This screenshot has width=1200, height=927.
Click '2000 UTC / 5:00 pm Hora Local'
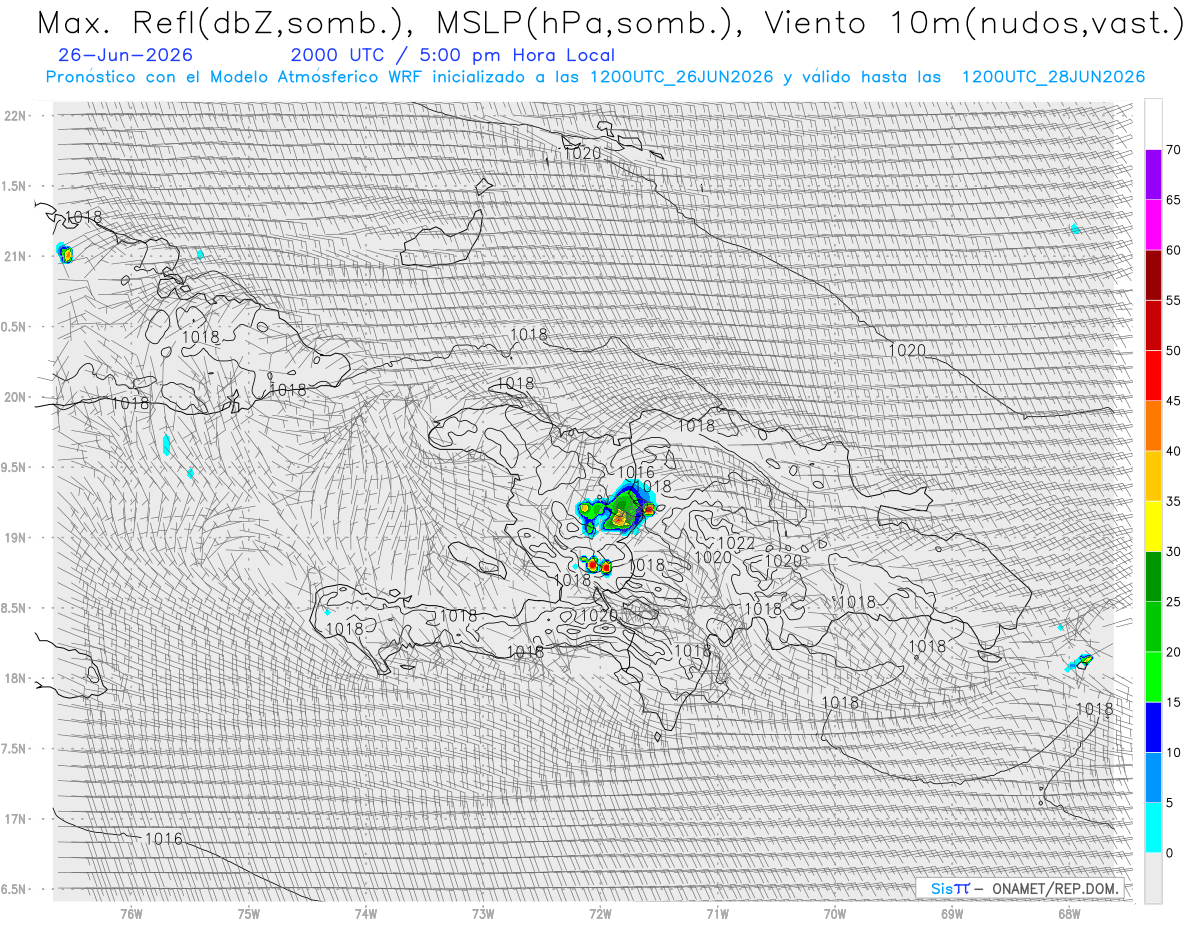[452, 55]
